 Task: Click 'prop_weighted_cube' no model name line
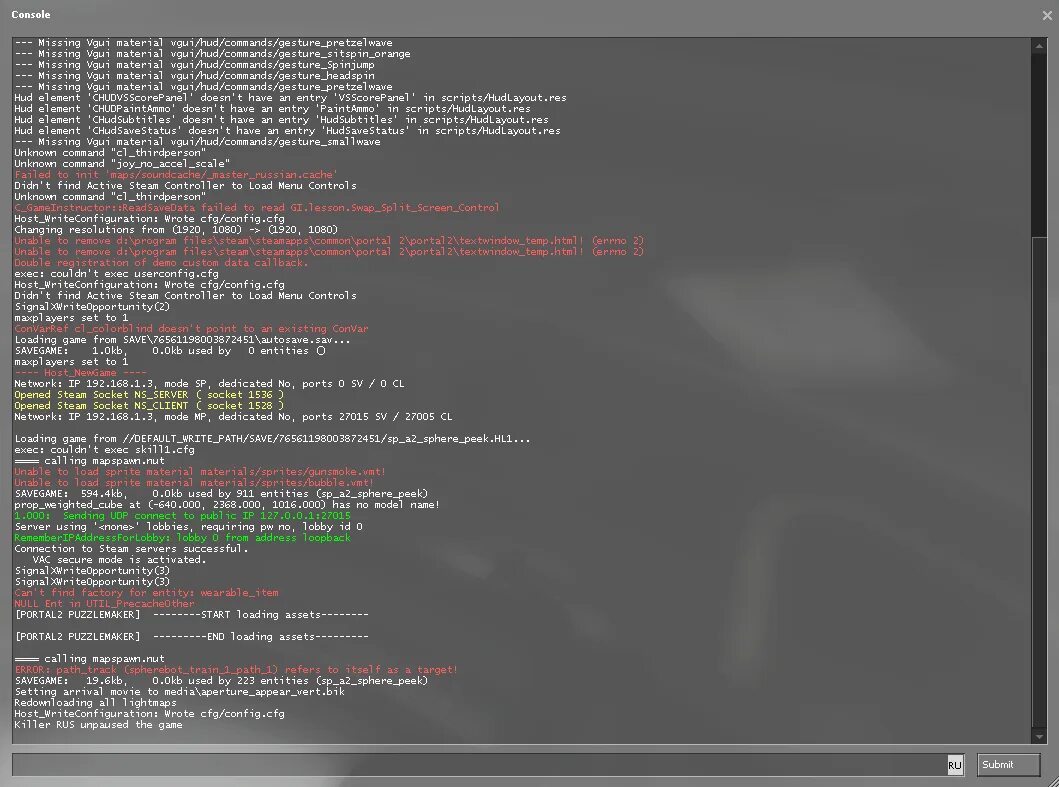[x=227, y=505]
